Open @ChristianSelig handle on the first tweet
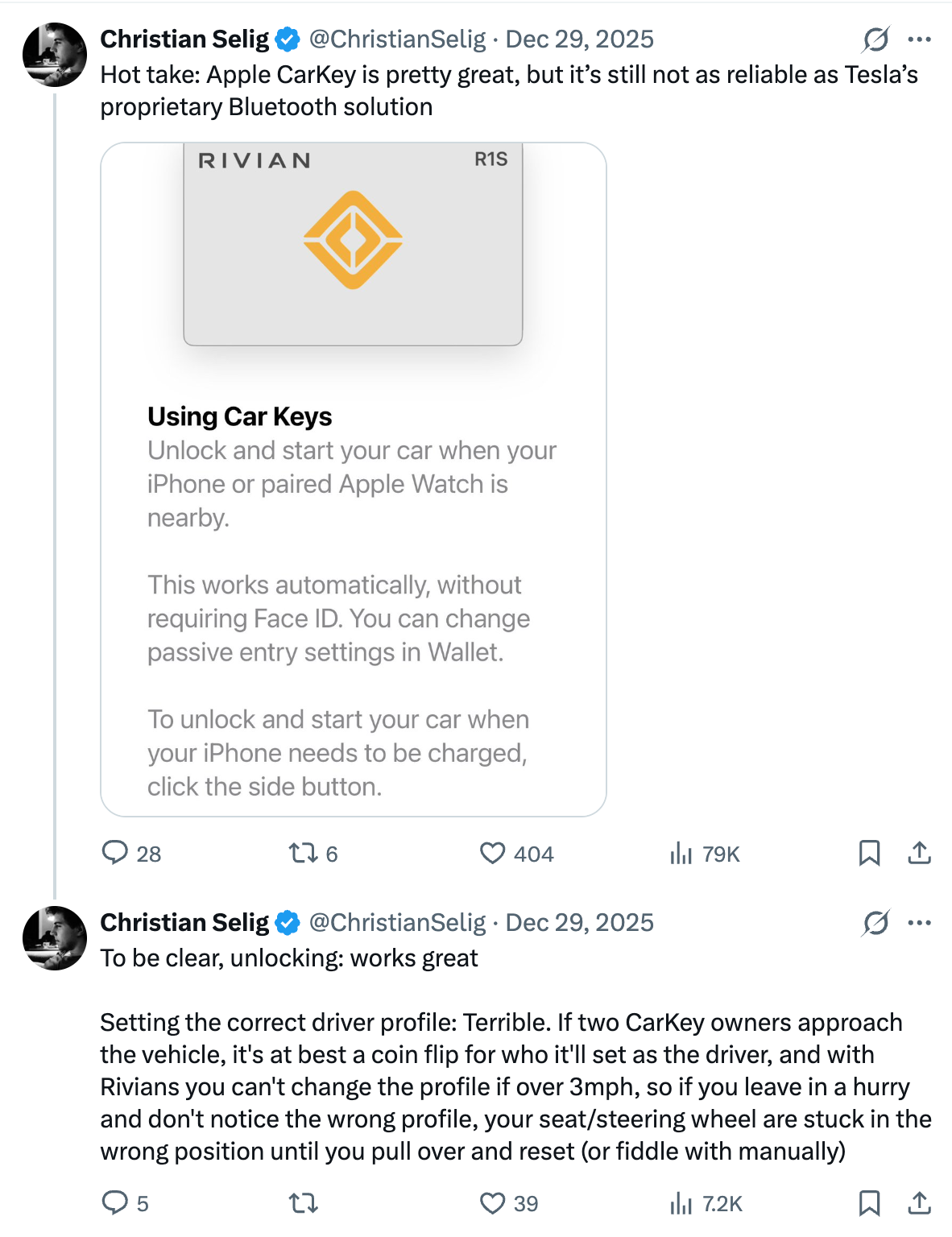The width and height of the screenshot is (952, 1237). (x=398, y=39)
